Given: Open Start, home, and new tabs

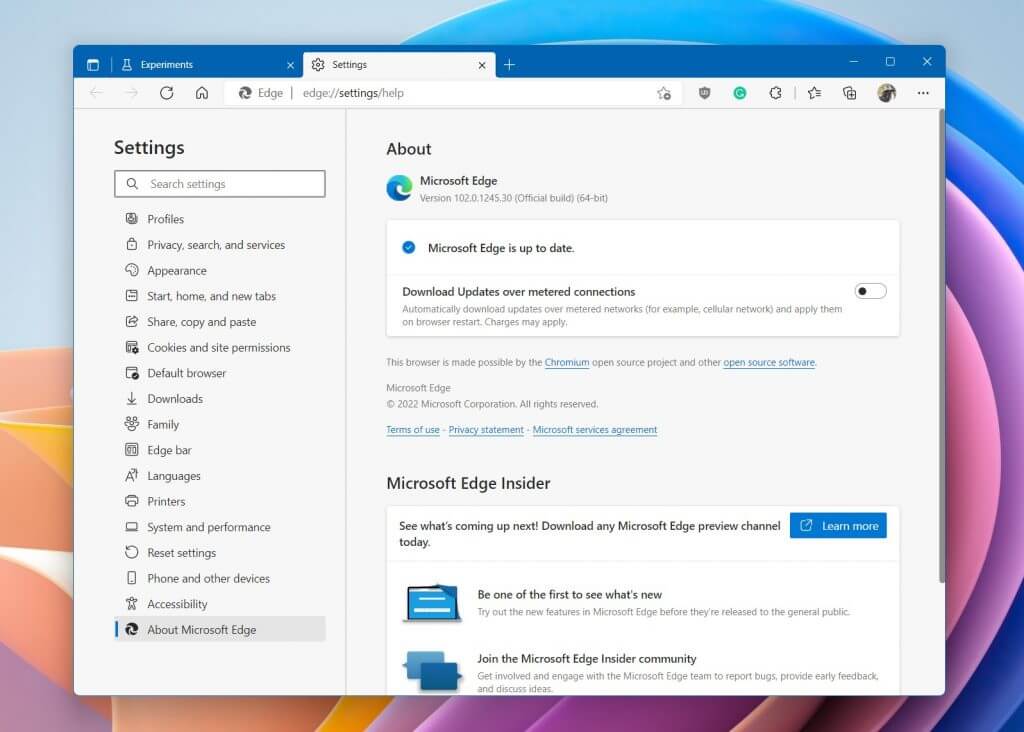Looking at the screenshot, I should coord(219,296).
